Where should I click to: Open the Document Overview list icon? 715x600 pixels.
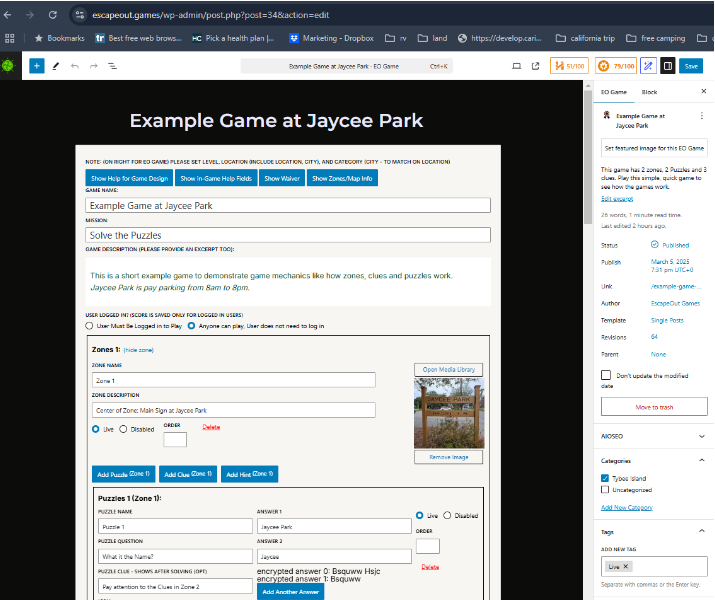[112, 66]
